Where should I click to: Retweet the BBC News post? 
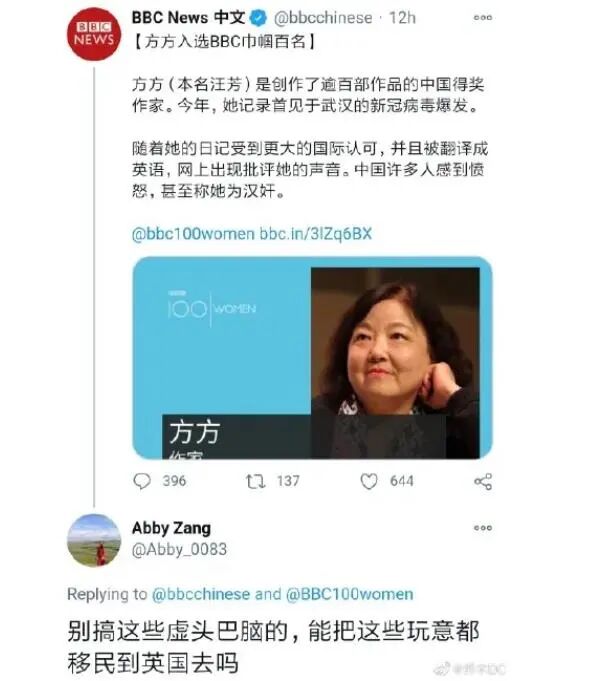click(x=255, y=481)
